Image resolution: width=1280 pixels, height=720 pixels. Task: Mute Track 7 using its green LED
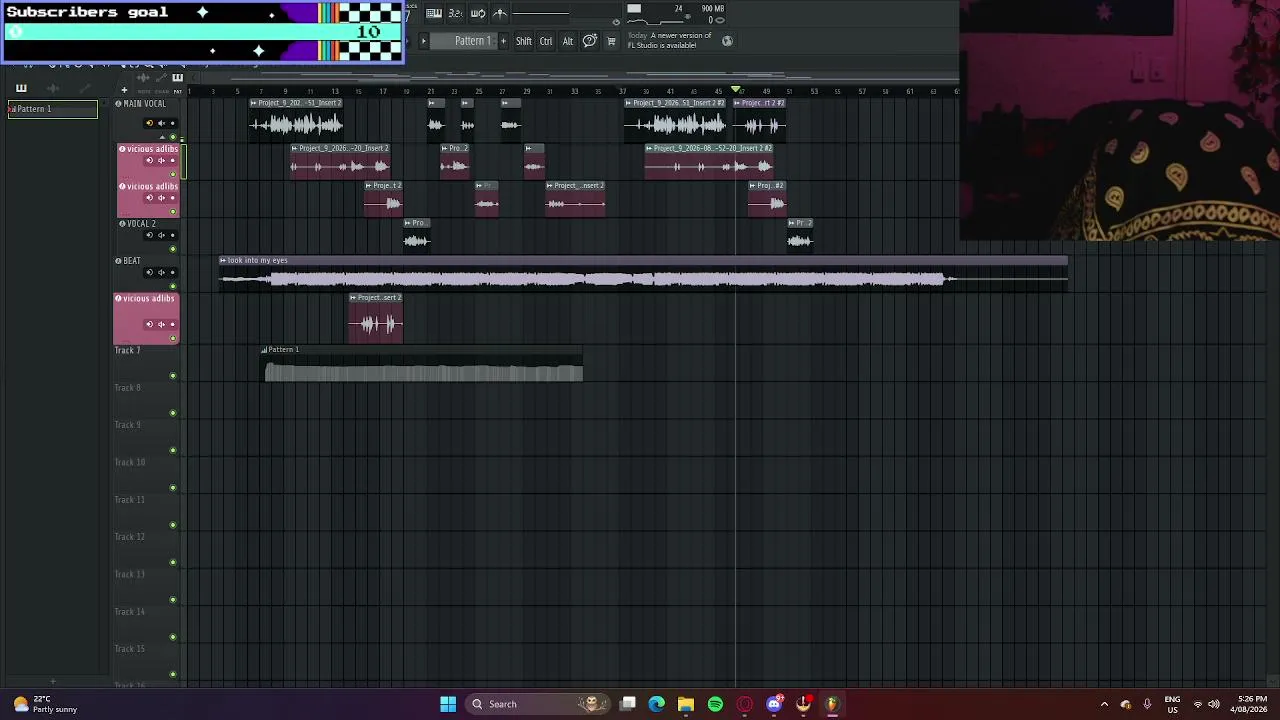[173, 376]
